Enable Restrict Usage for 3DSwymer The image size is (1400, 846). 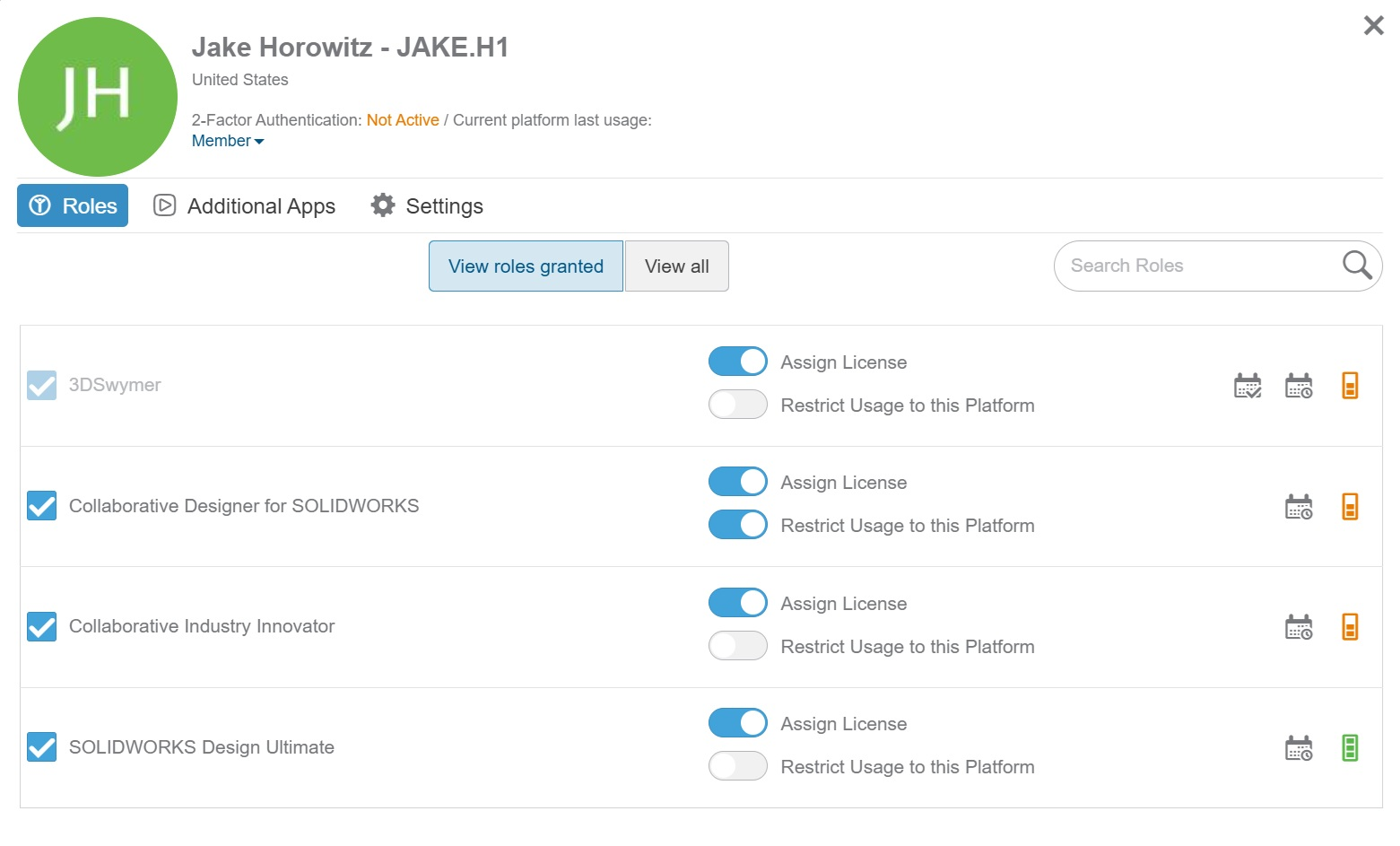click(x=738, y=405)
